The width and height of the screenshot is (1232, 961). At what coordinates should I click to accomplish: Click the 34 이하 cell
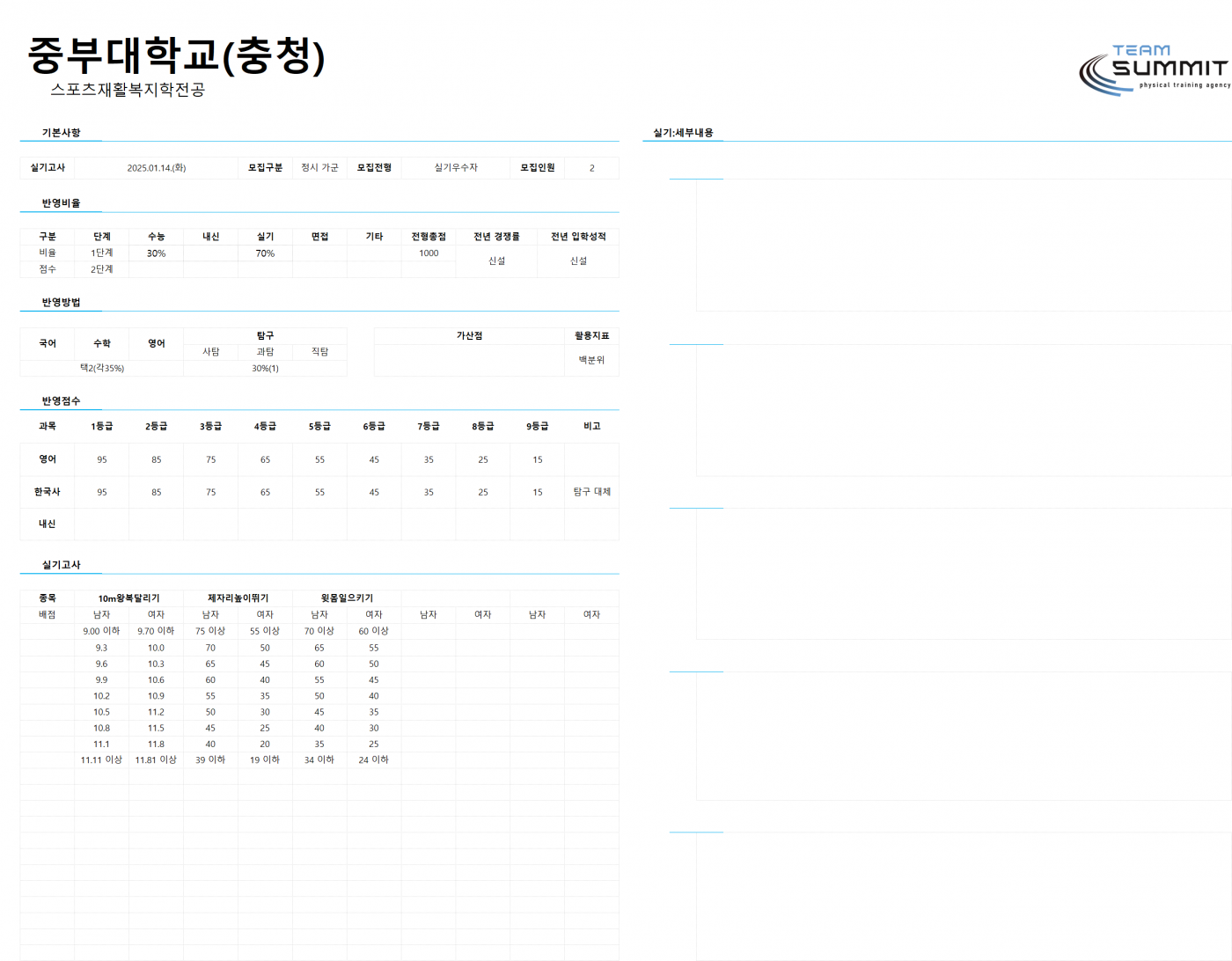click(319, 760)
